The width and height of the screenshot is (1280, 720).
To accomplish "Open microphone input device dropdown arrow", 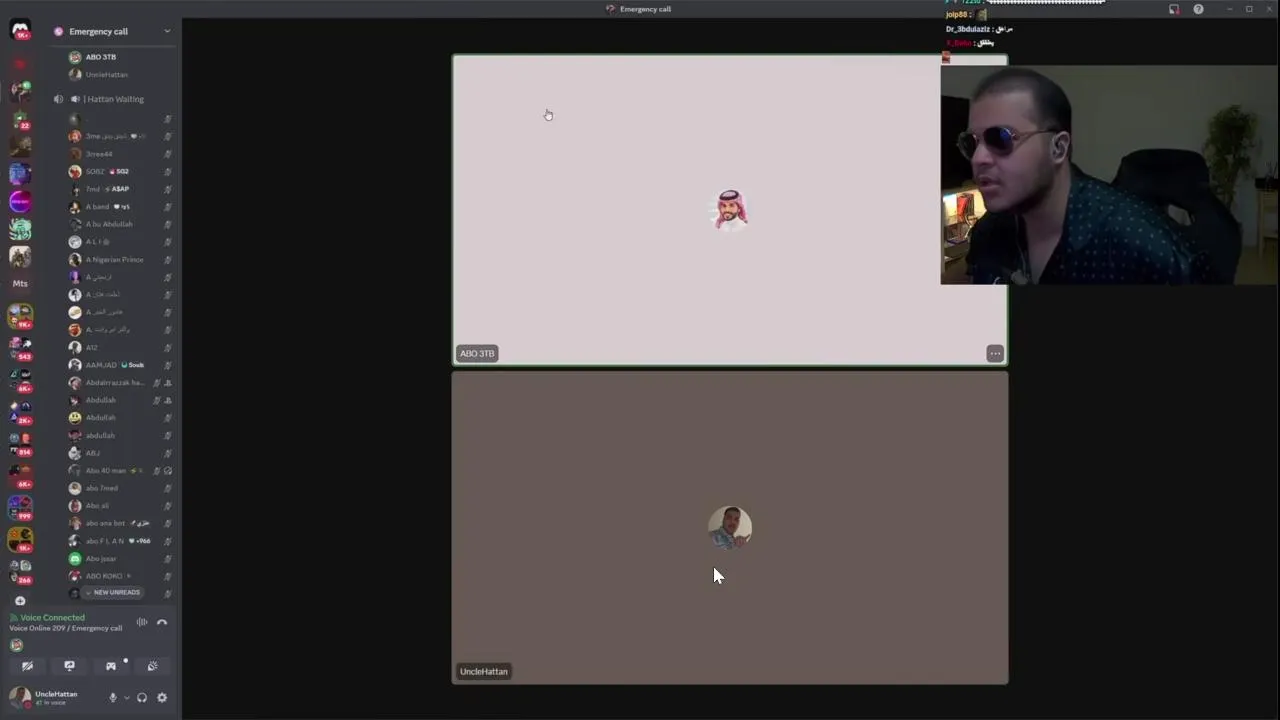I will coord(126,698).
